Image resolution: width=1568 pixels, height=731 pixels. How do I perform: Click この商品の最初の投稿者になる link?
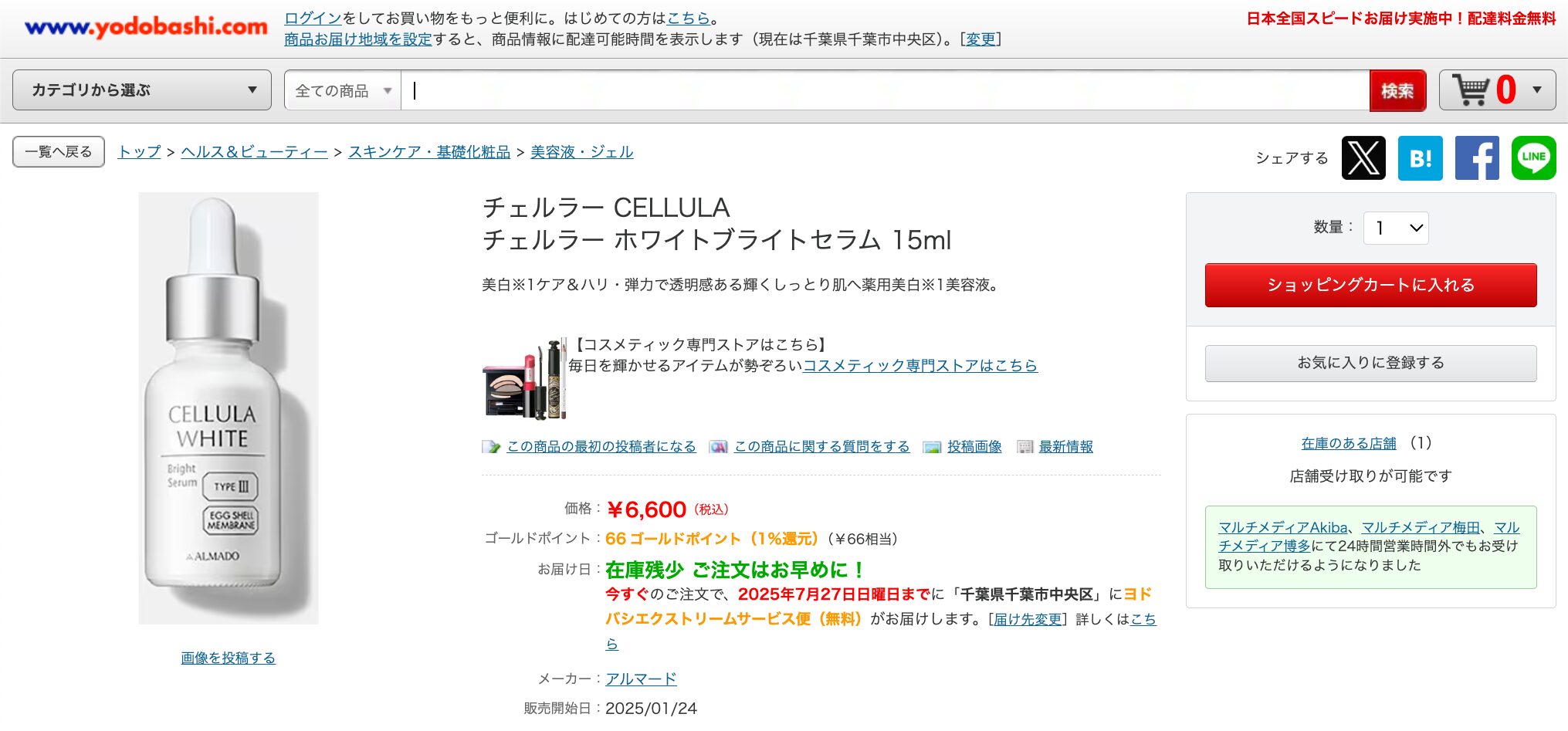coord(601,447)
